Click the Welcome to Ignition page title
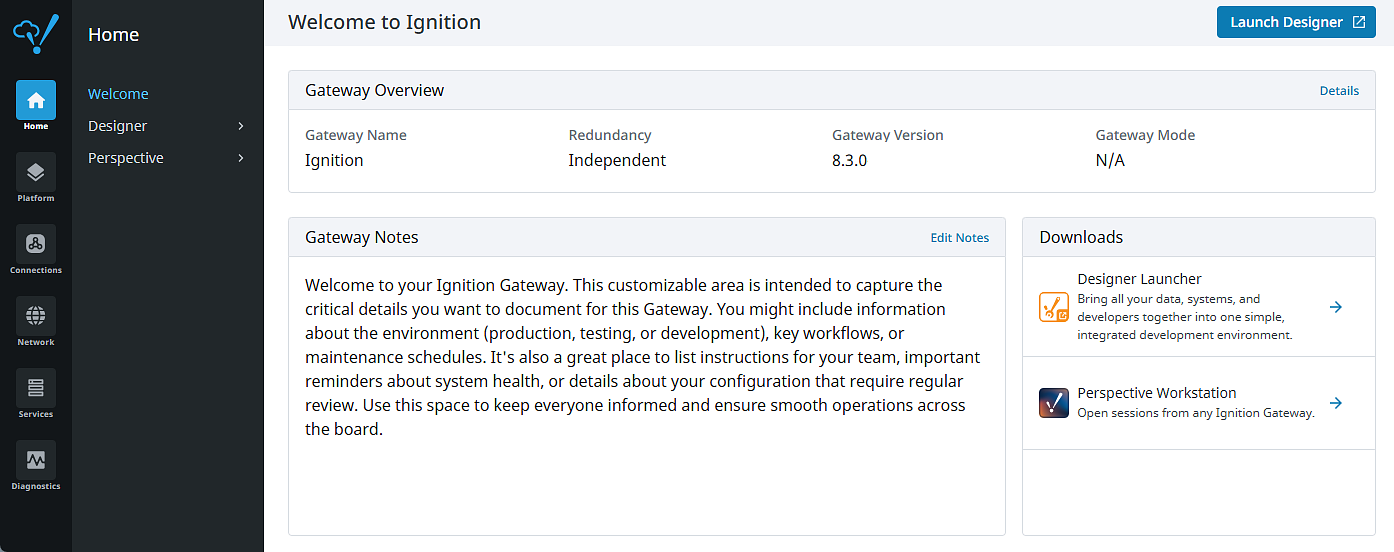This screenshot has height=552, width=1394. (x=384, y=22)
